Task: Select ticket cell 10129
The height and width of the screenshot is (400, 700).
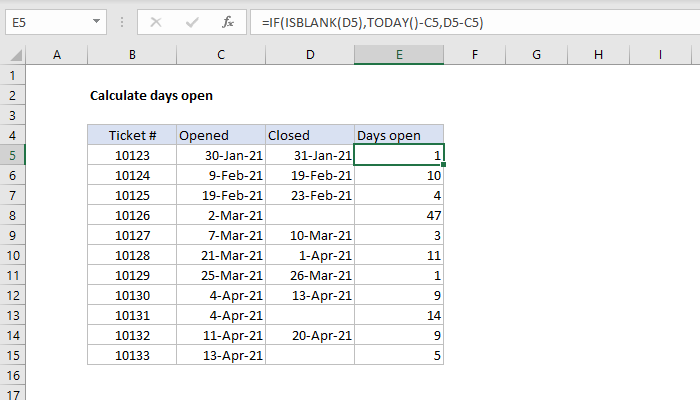Action: click(x=132, y=275)
